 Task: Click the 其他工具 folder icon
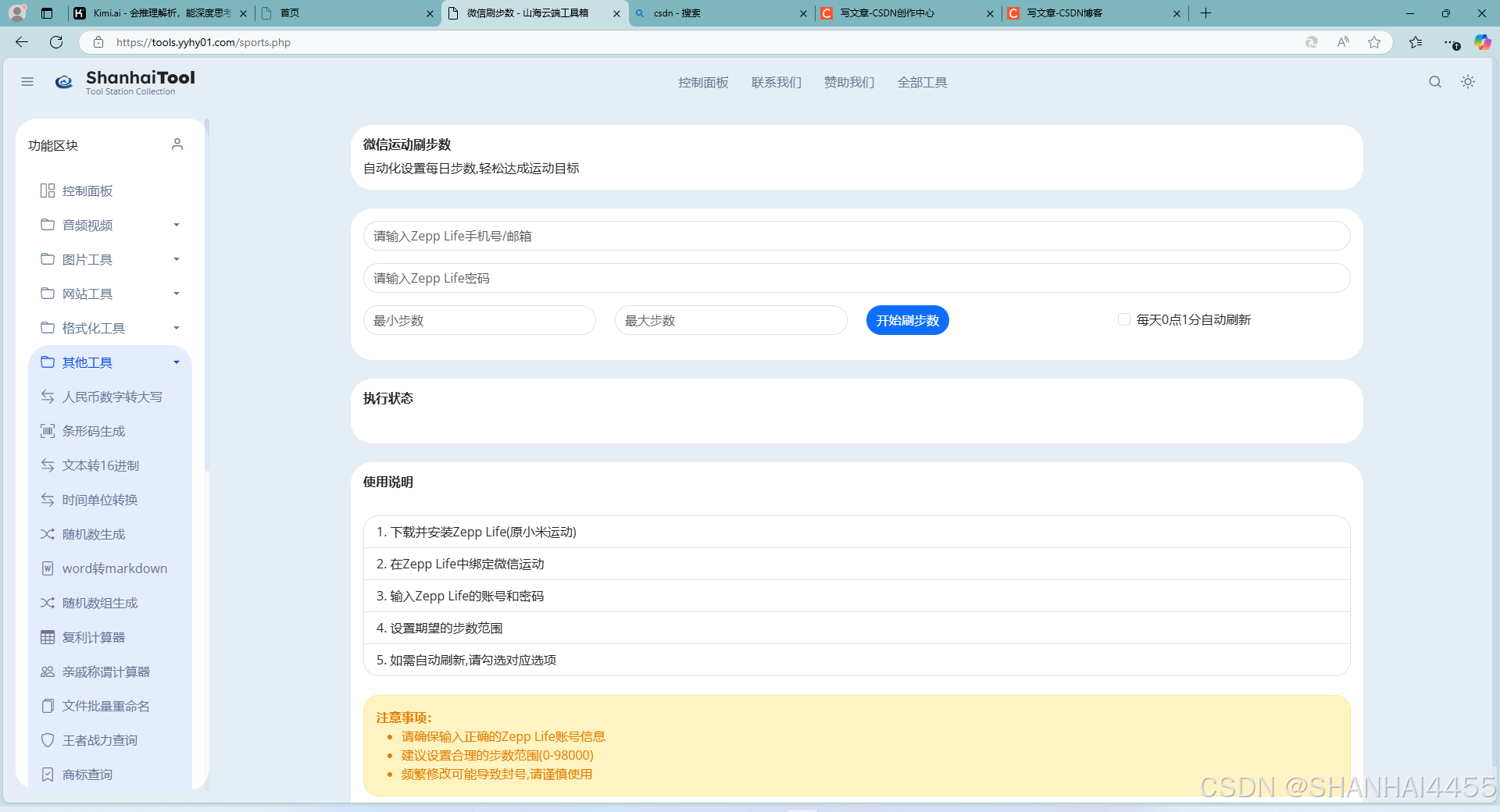coord(48,362)
